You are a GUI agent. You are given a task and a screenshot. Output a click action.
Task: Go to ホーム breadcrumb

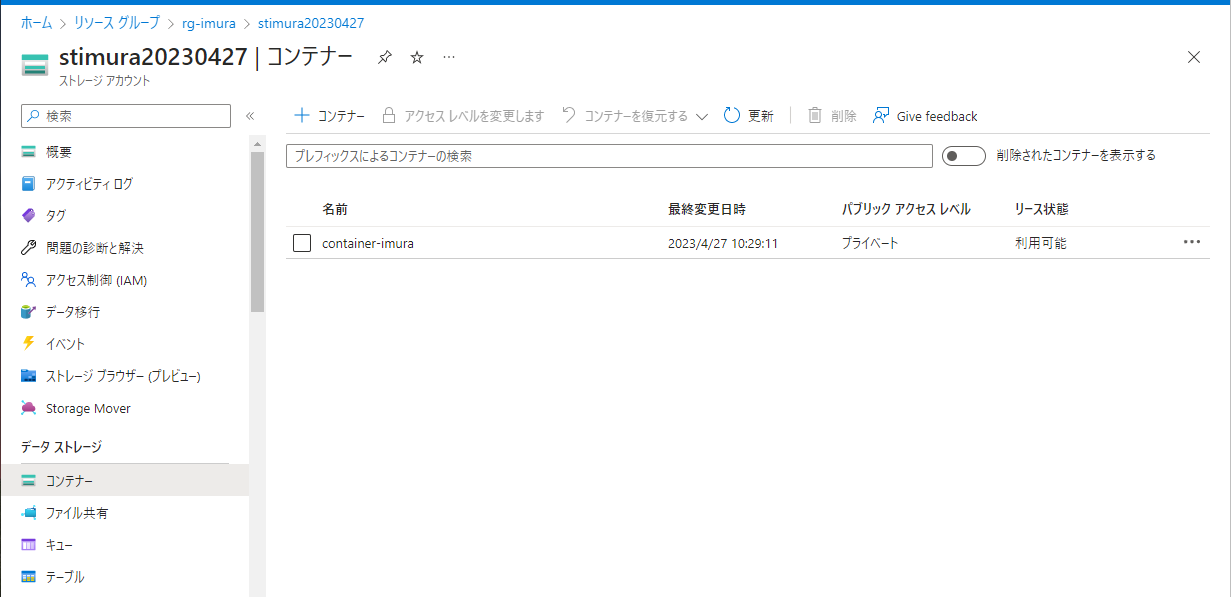(x=37, y=22)
